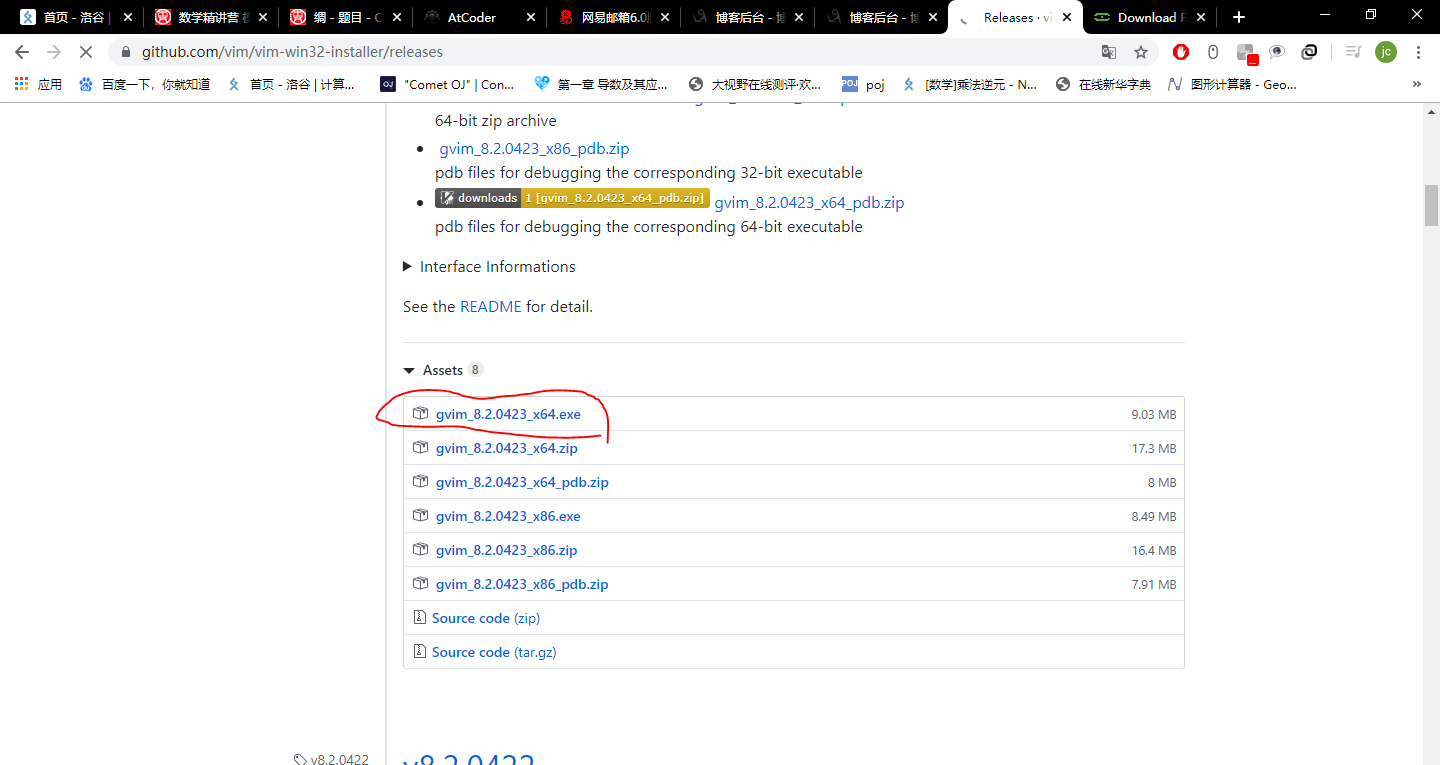The image size is (1440, 765).
Task: Click the v8.2.0422 tag label
Action: 332,760
